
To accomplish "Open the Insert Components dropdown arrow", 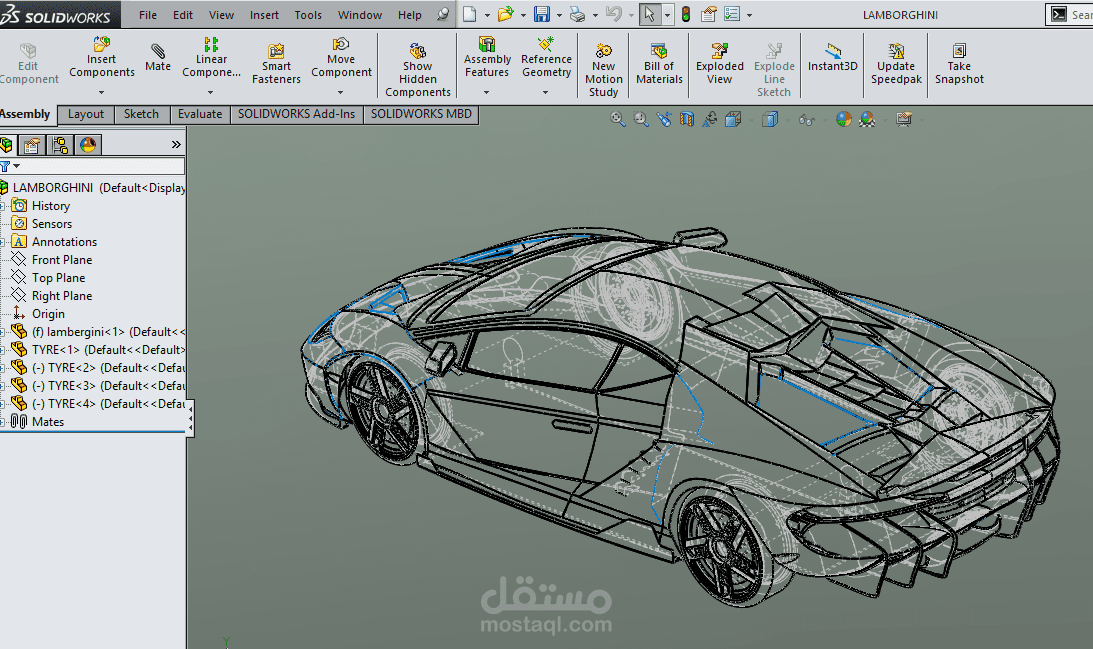I will (x=101, y=92).
